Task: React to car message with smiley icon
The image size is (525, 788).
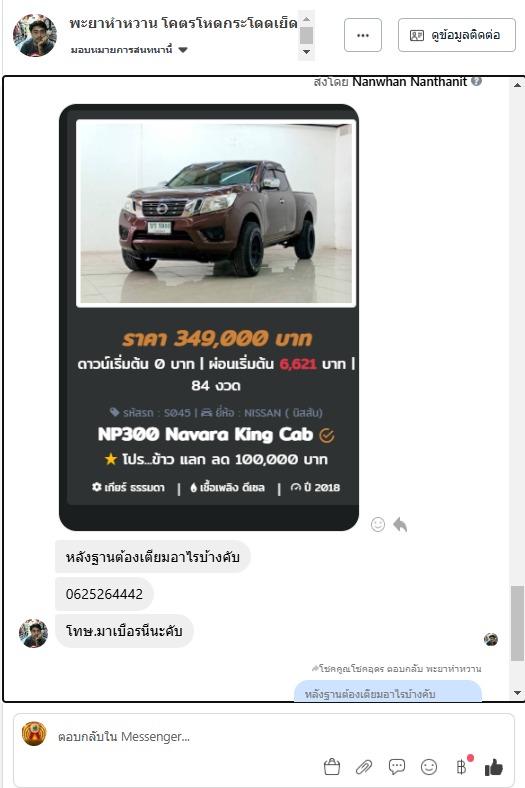Action: click(x=378, y=524)
